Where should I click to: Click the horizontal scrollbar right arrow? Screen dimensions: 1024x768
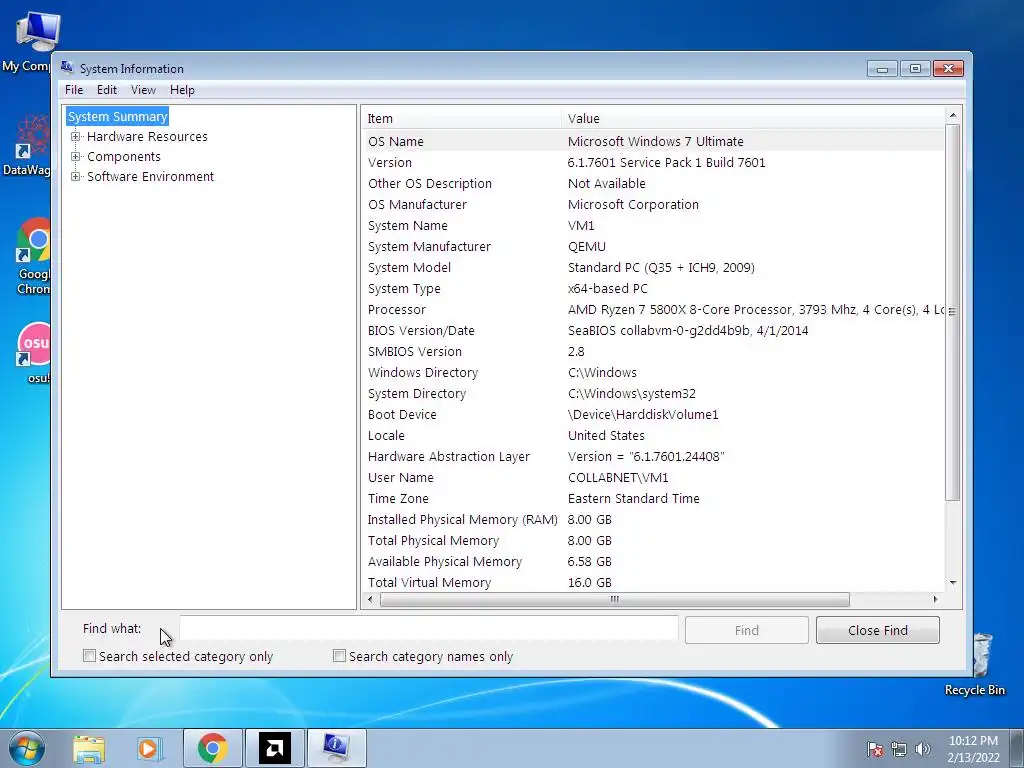[x=935, y=599]
